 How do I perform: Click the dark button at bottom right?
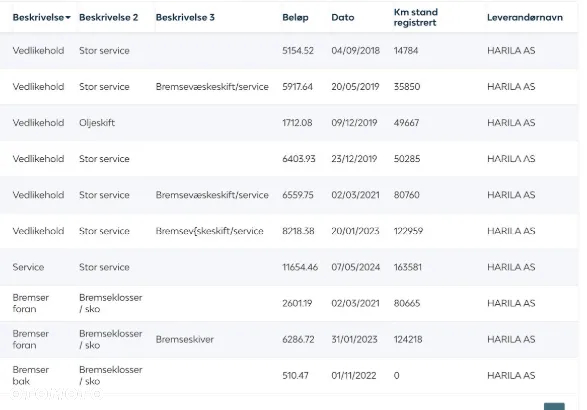554,406
